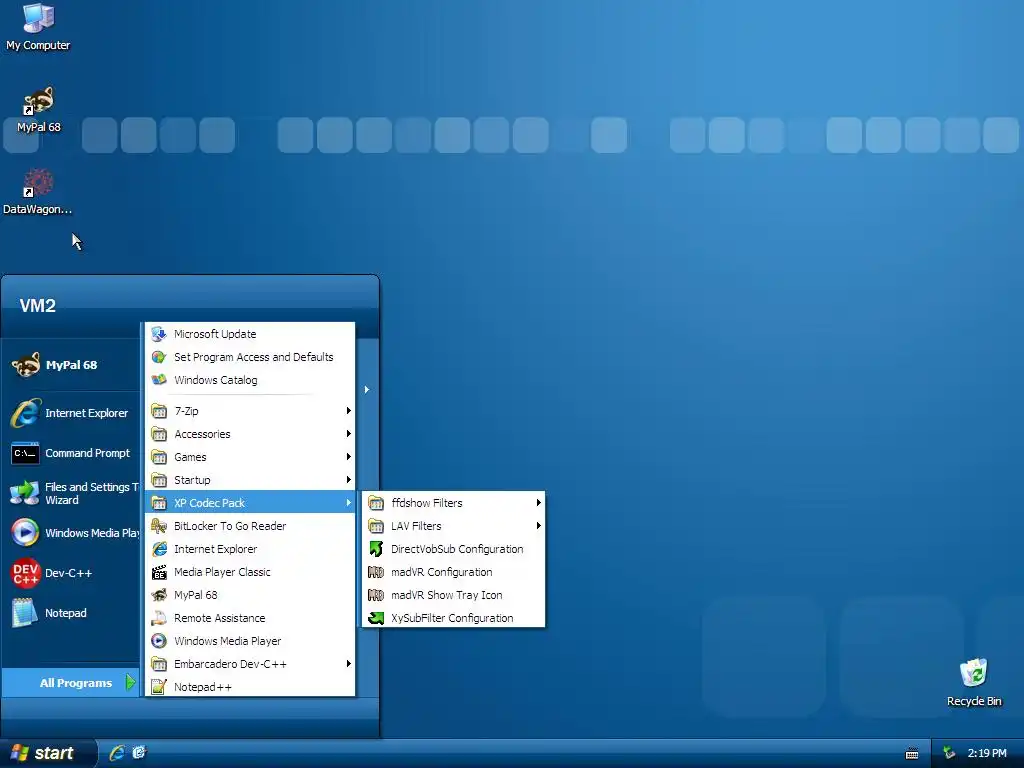Viewport: 1024px width, 768px height.
Task: Click the VM2 user name header
Action: point(38,306)
